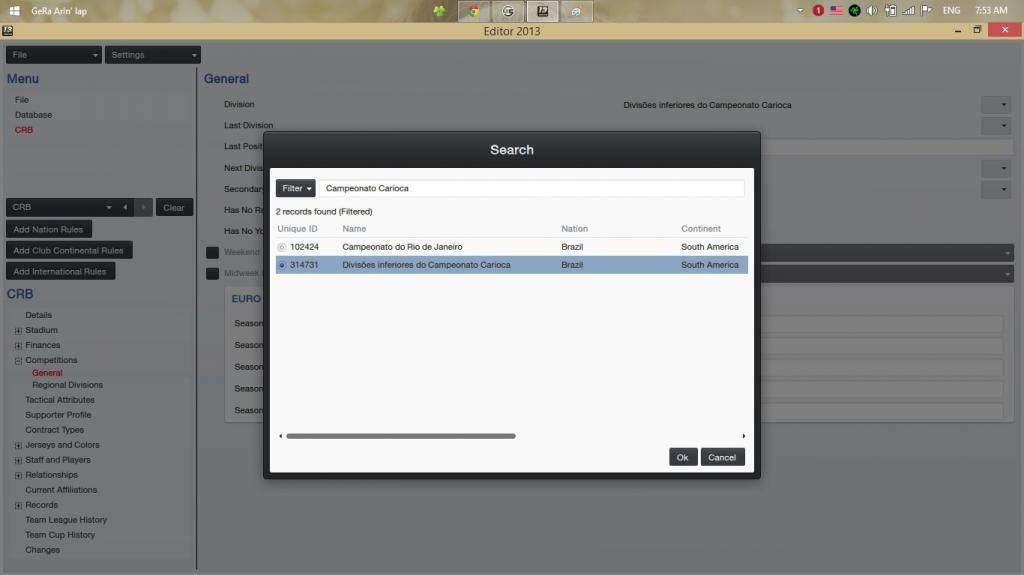Click the green clover taskbar icon
This screenshot has width=1024, height=575.
point(440,11)
